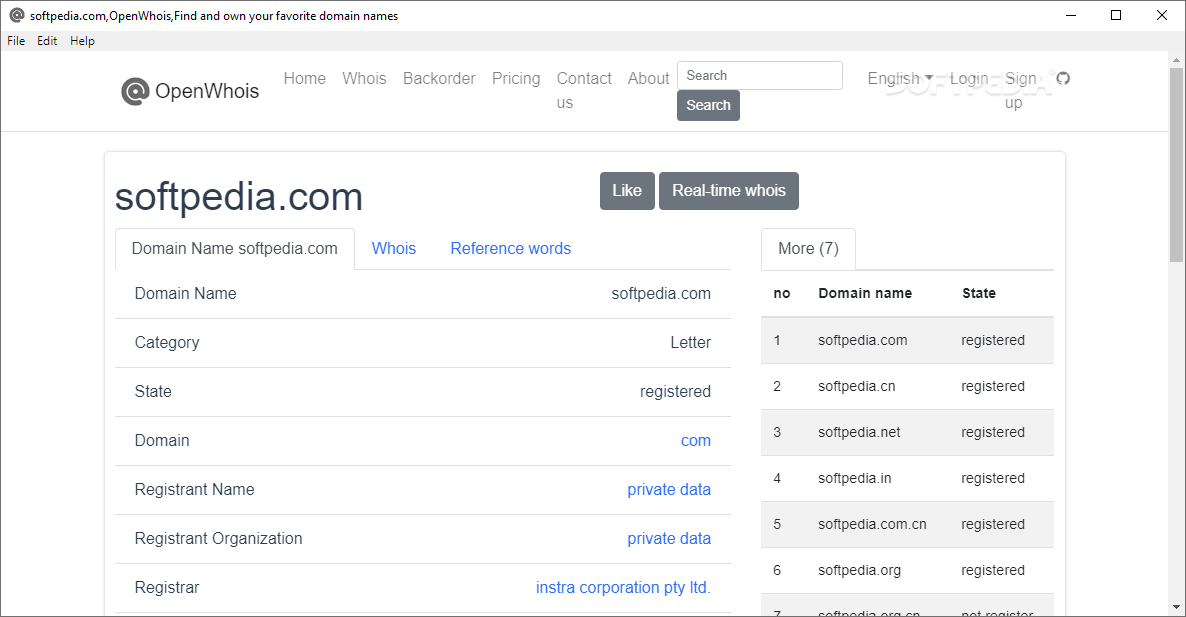The image size is (1186, 617).
Task: Switch to the Whois tab
Action: tap(394, 249)
